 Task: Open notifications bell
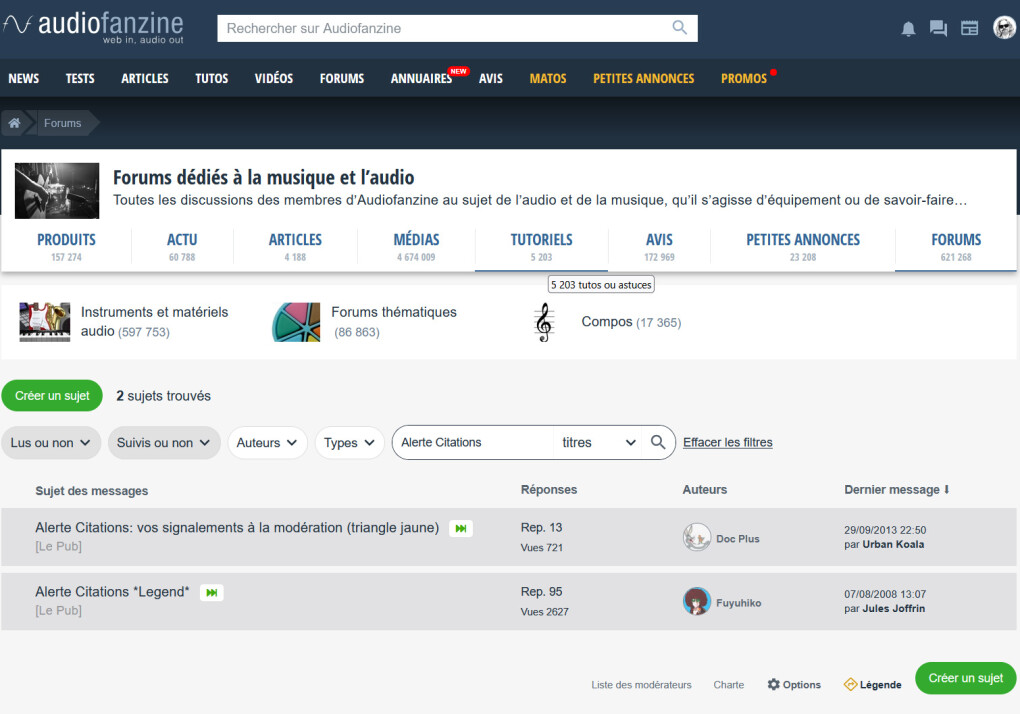908,29
